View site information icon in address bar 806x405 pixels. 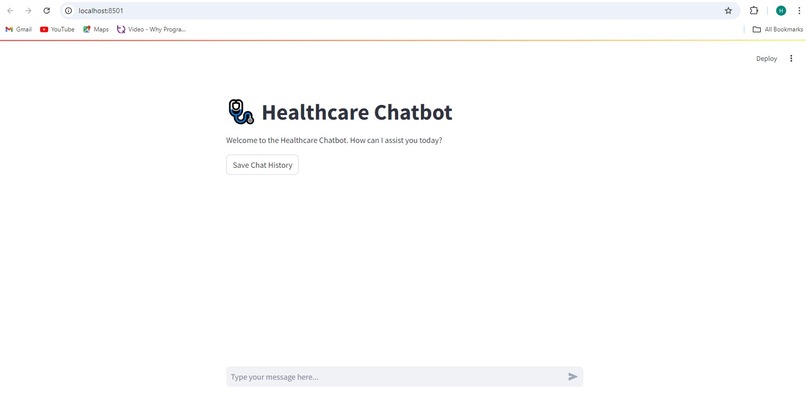[x=68, y=11]
